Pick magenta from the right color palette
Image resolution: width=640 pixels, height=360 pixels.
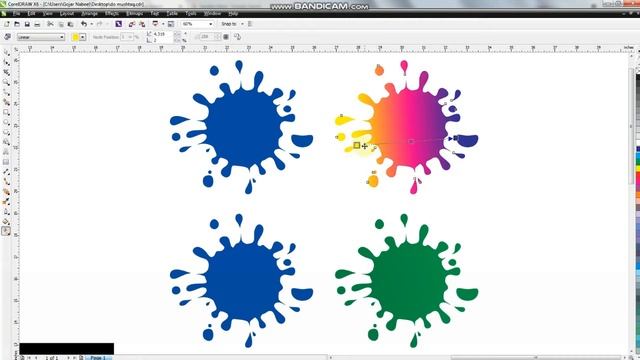coord(638,181)
